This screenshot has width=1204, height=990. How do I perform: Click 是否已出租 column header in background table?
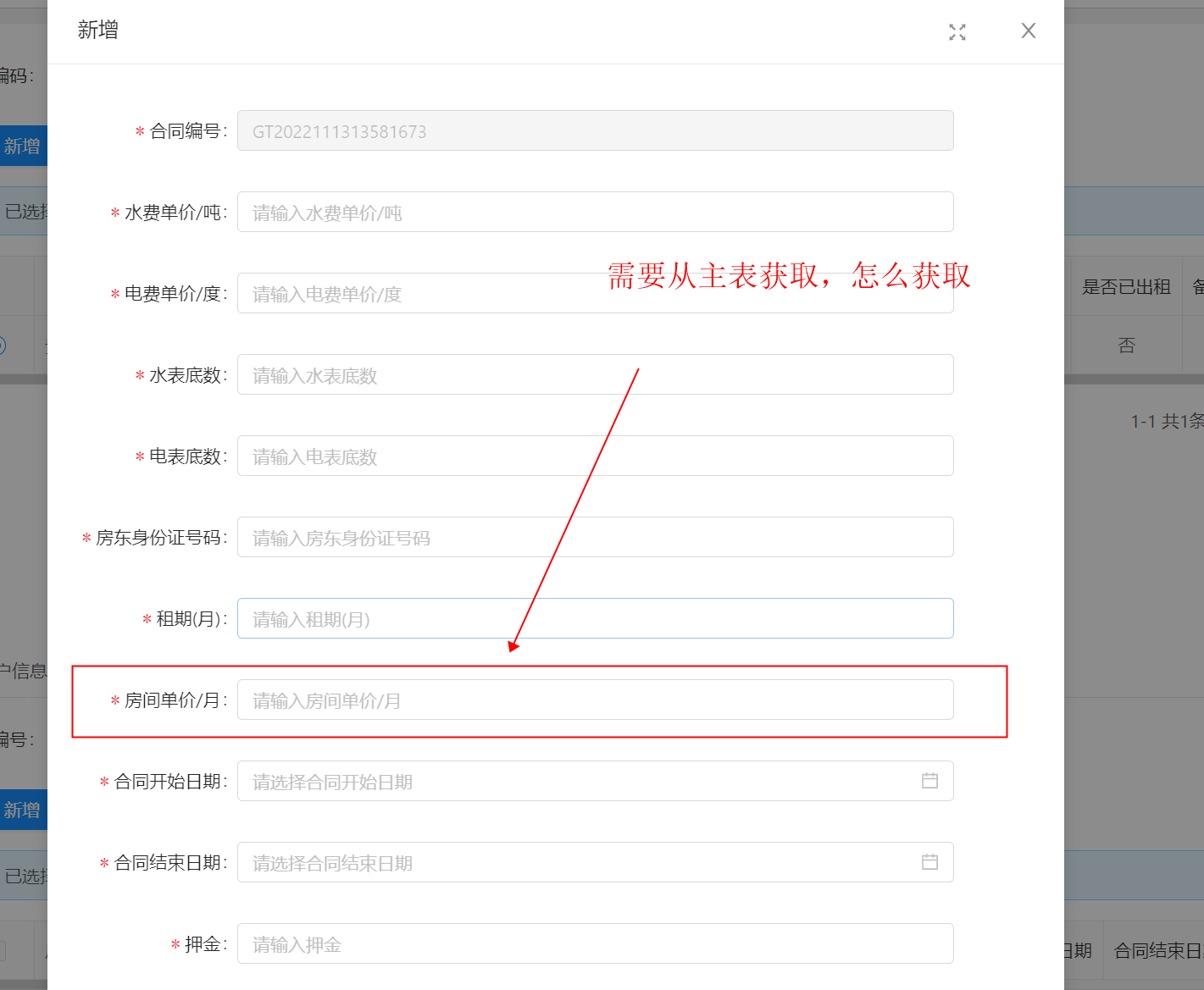[1126, 287]
